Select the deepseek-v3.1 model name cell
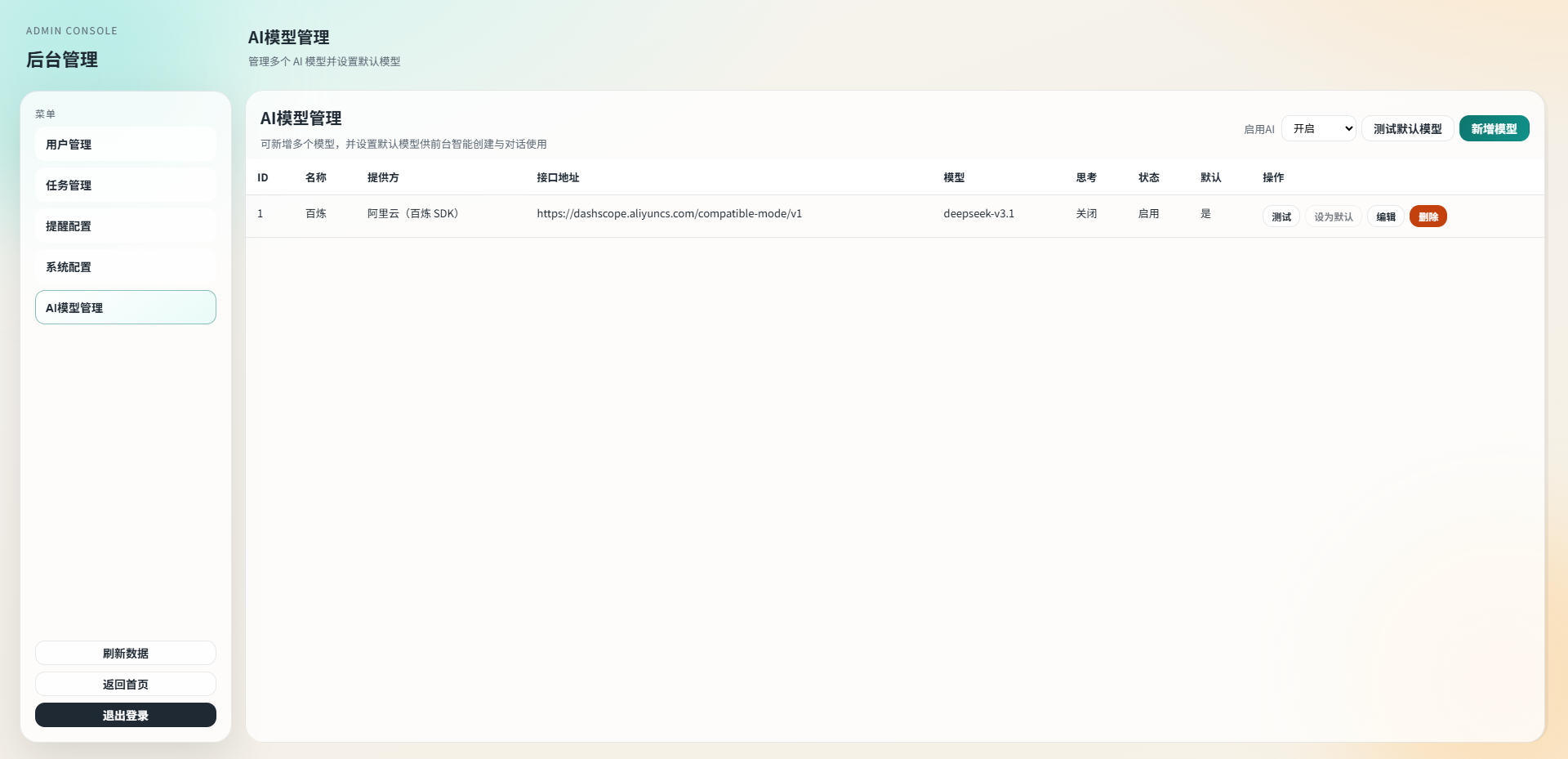 point(978,214)
